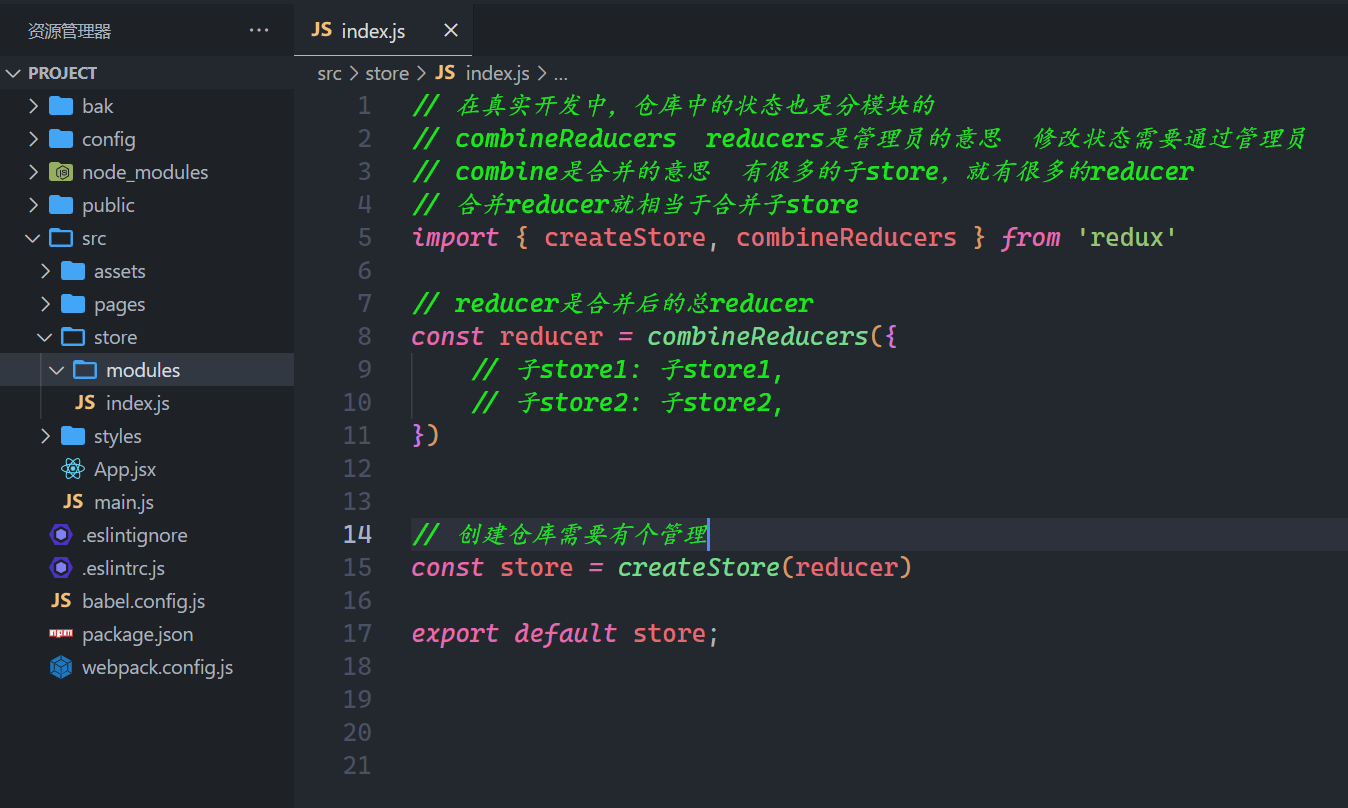Click the ESLint icon beside .eslintrc.js

click(61, 568)
